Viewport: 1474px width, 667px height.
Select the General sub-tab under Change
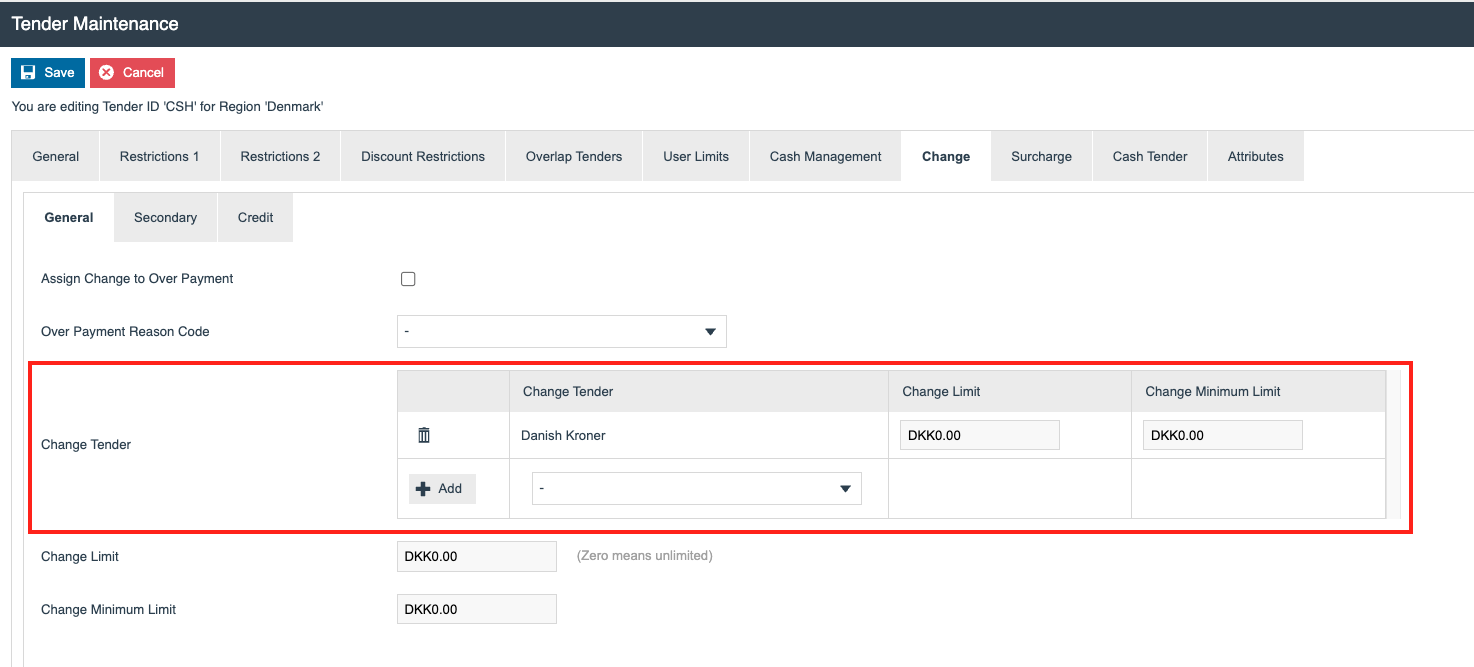coord(69,217)
